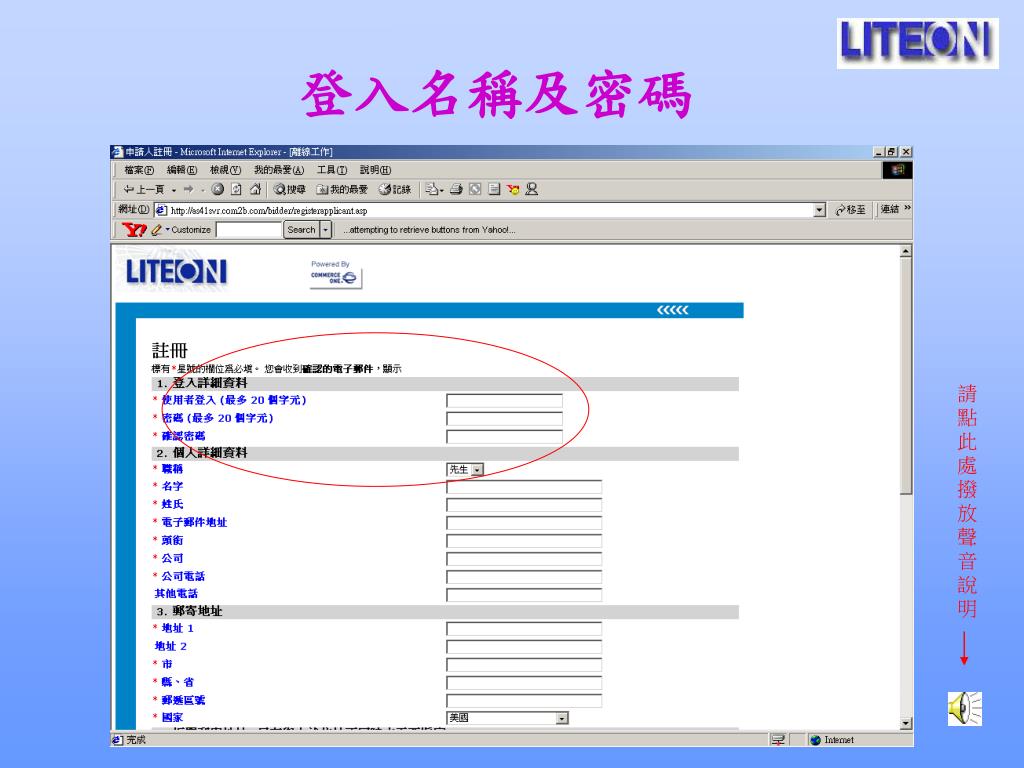Click the 其他電話 other phone field

point(524,595)
